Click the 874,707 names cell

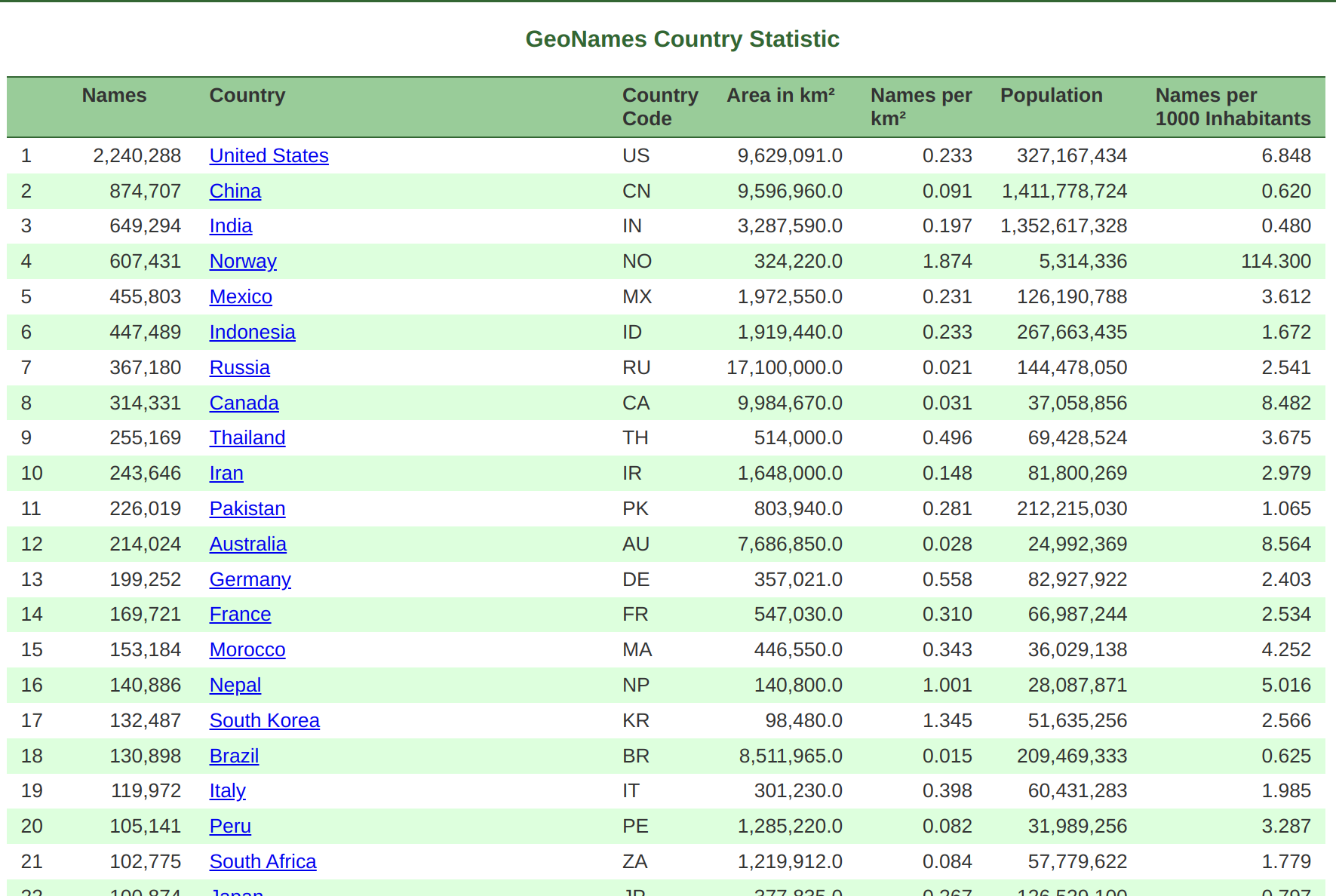point(145,191)
